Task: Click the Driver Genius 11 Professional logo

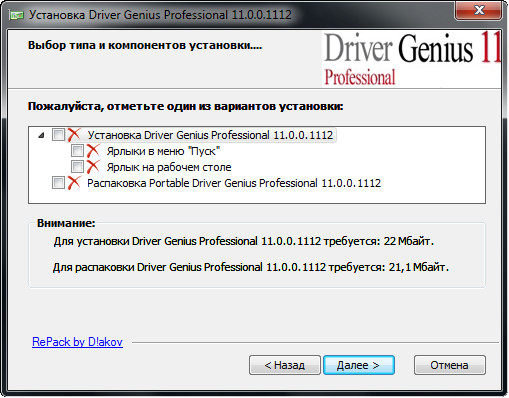Action: pos(412,59)
